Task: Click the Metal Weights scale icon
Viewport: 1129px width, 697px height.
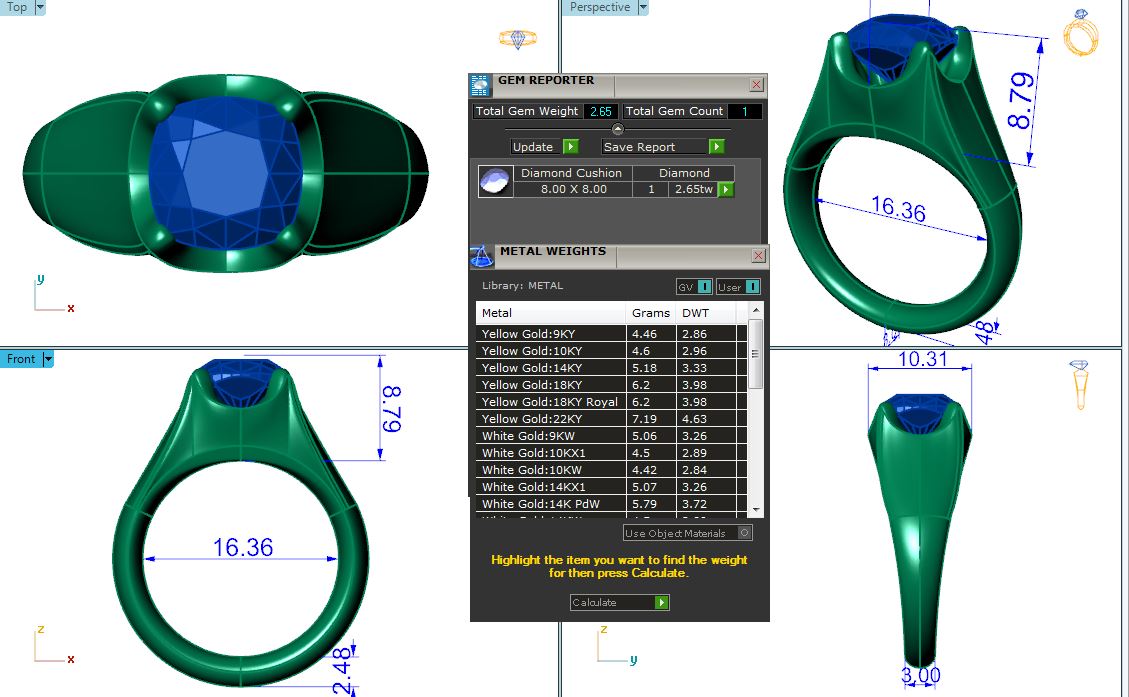Action: pyautogui.click(x=481, y=256)
